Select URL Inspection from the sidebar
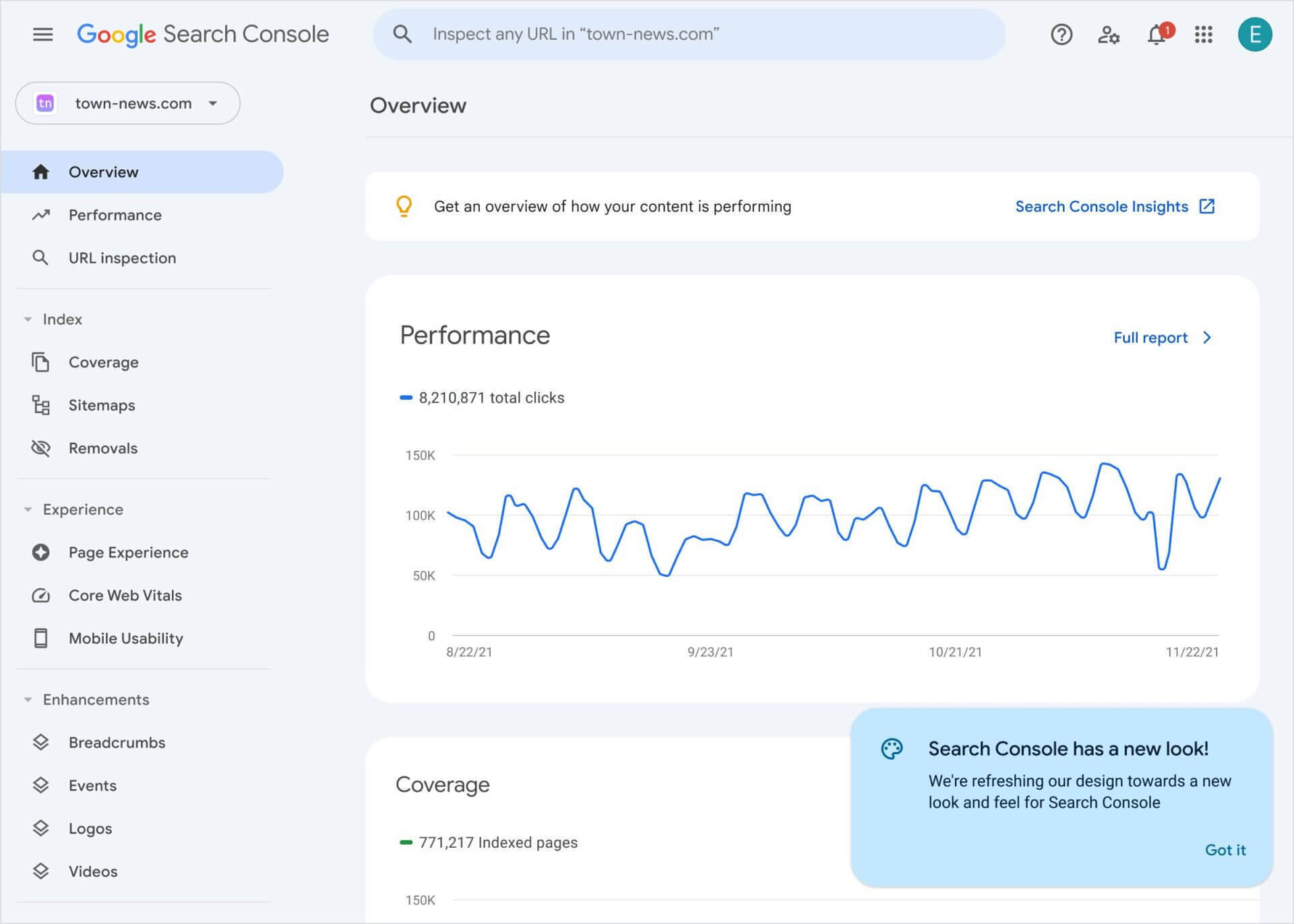1294x924 pixels. pyautogui.click(x=122, y=258)
